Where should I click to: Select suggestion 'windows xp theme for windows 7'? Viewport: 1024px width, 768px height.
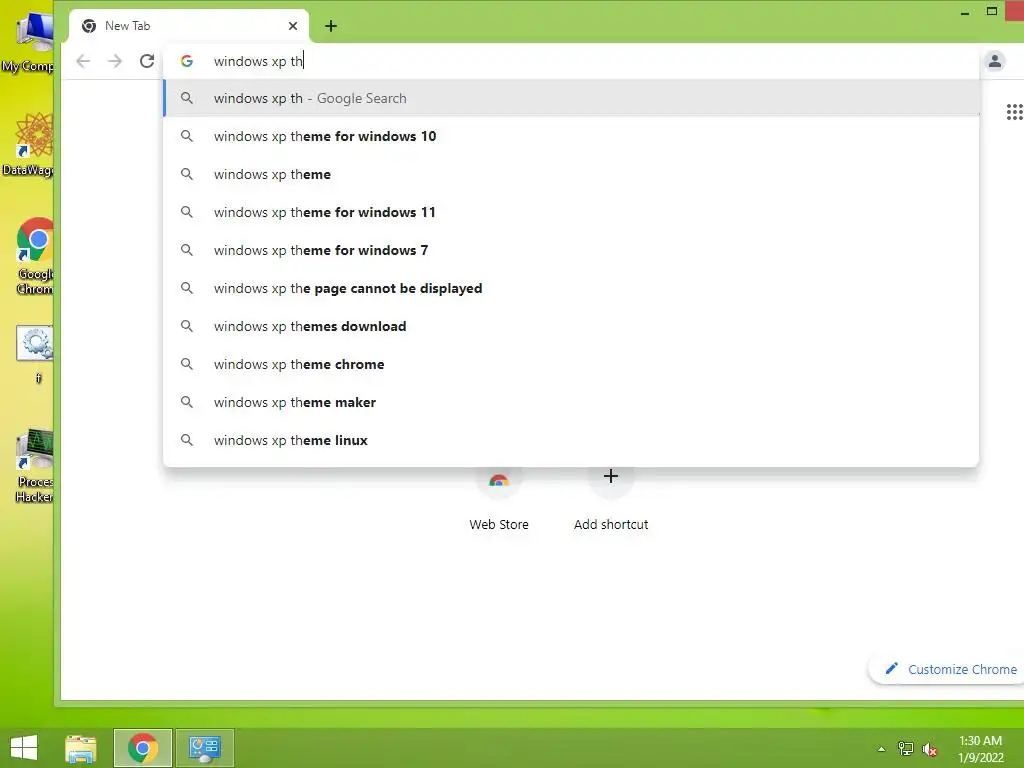(571, 250)
